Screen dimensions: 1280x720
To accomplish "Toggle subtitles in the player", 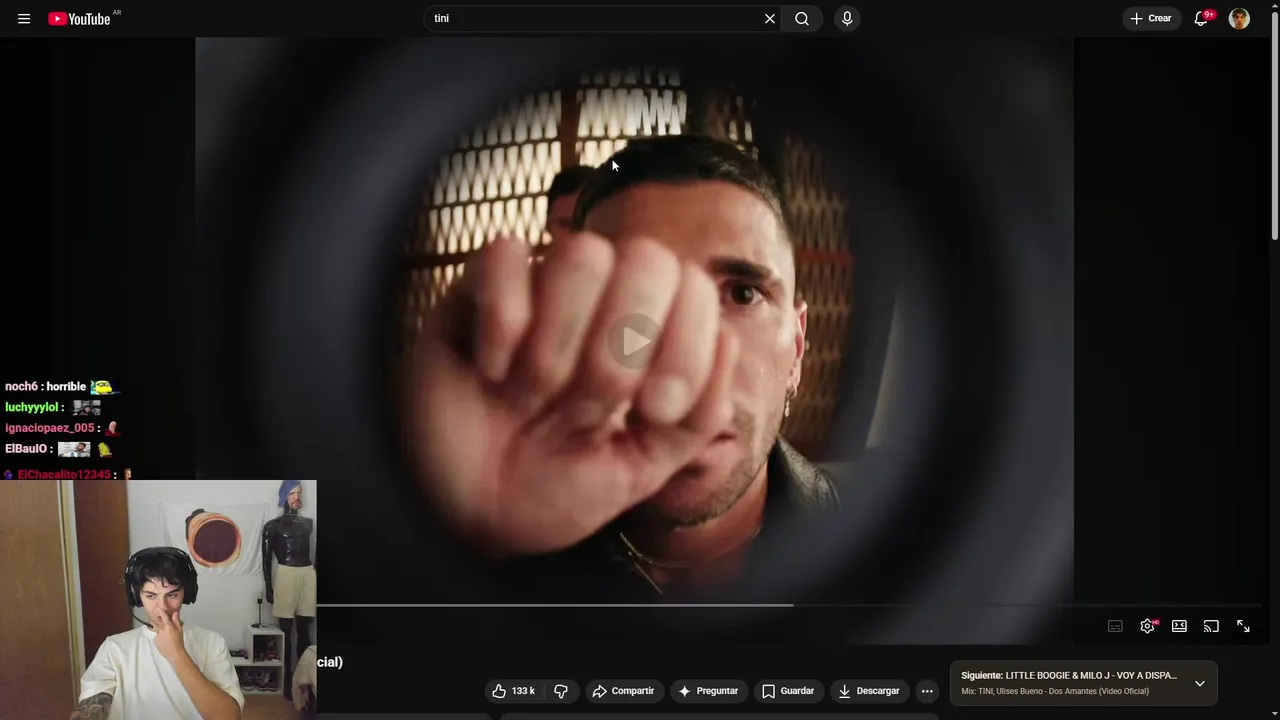I will click(x=1115, y=626).
